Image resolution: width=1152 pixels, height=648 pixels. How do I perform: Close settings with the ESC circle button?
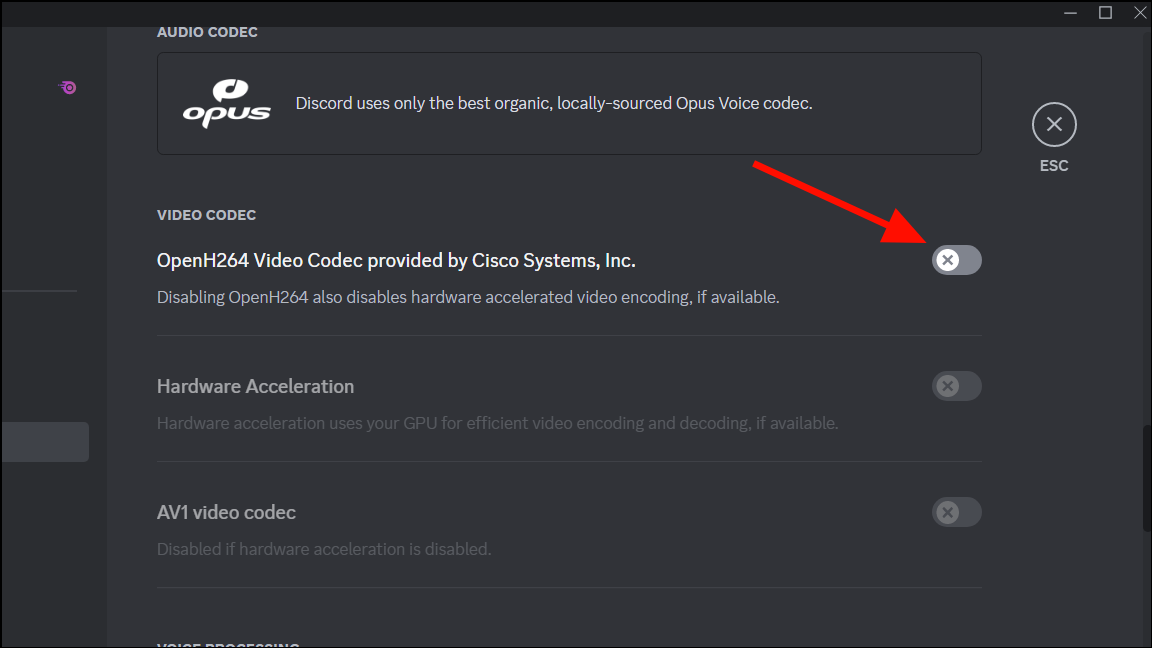(x=1054, y=124)
